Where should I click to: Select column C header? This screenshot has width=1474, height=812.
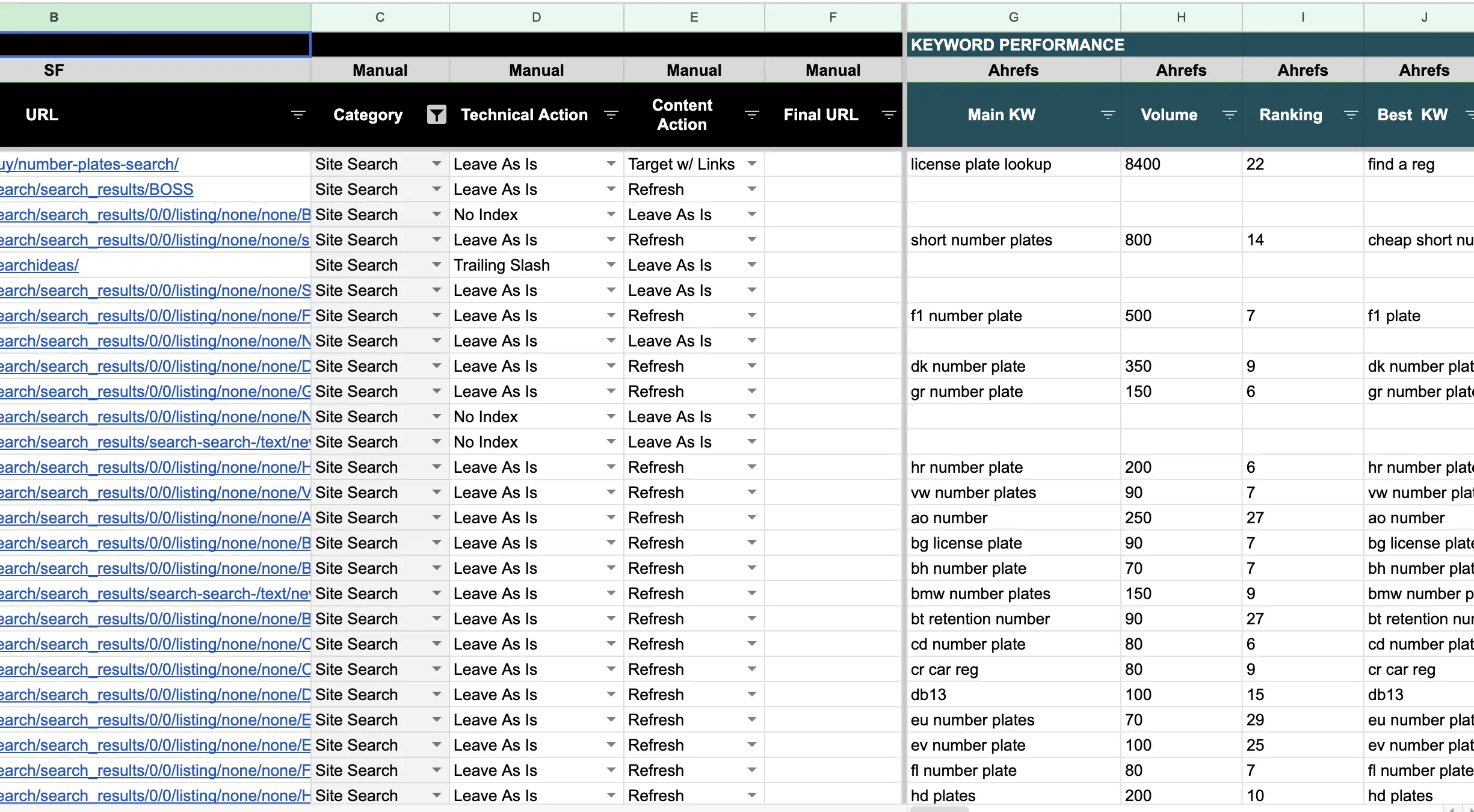click(380, 17)
